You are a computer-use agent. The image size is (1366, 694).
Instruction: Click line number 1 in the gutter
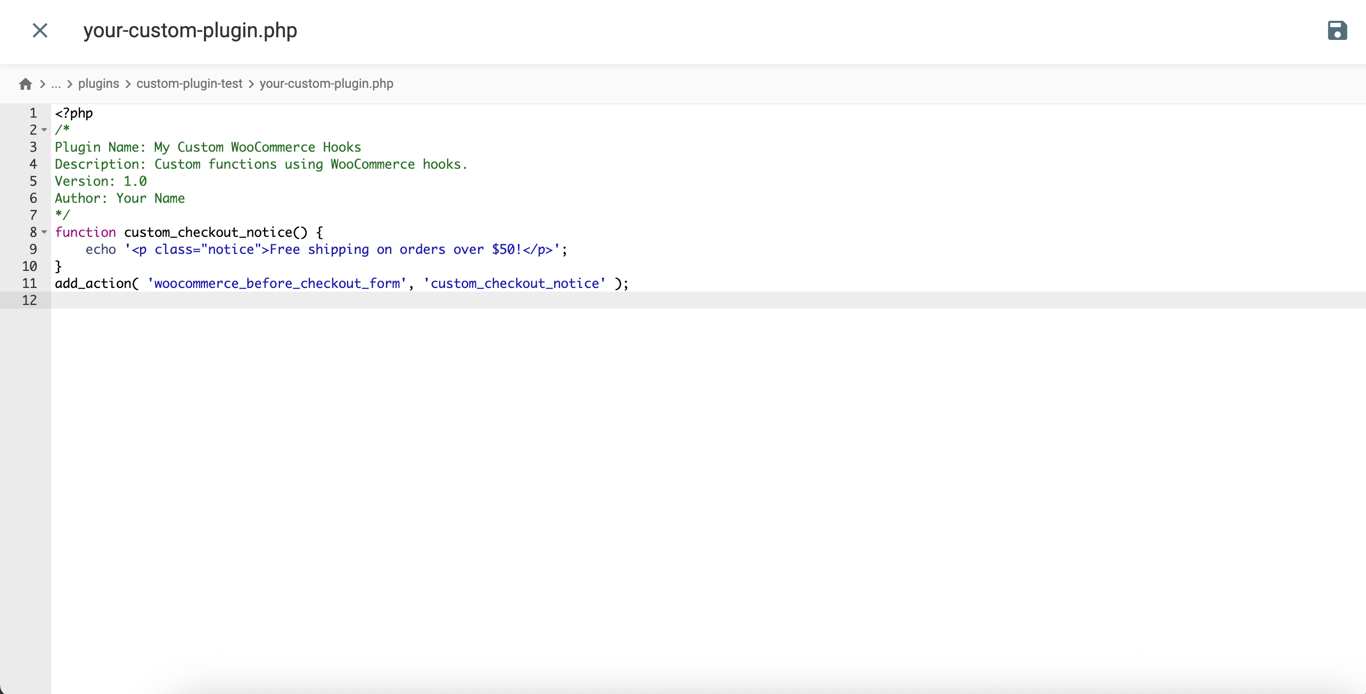(33, 113)
